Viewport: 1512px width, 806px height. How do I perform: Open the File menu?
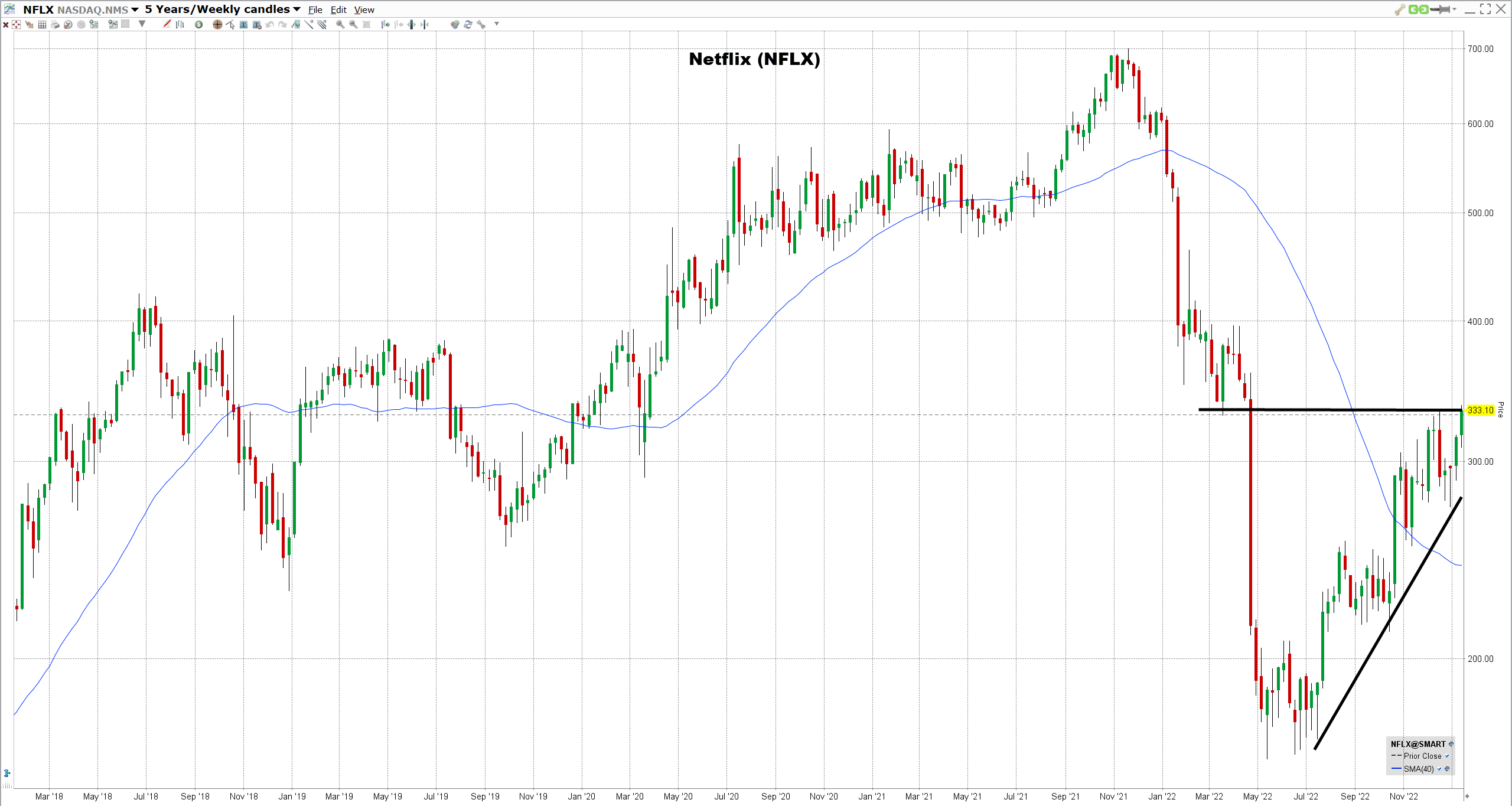tap(315, 10)
